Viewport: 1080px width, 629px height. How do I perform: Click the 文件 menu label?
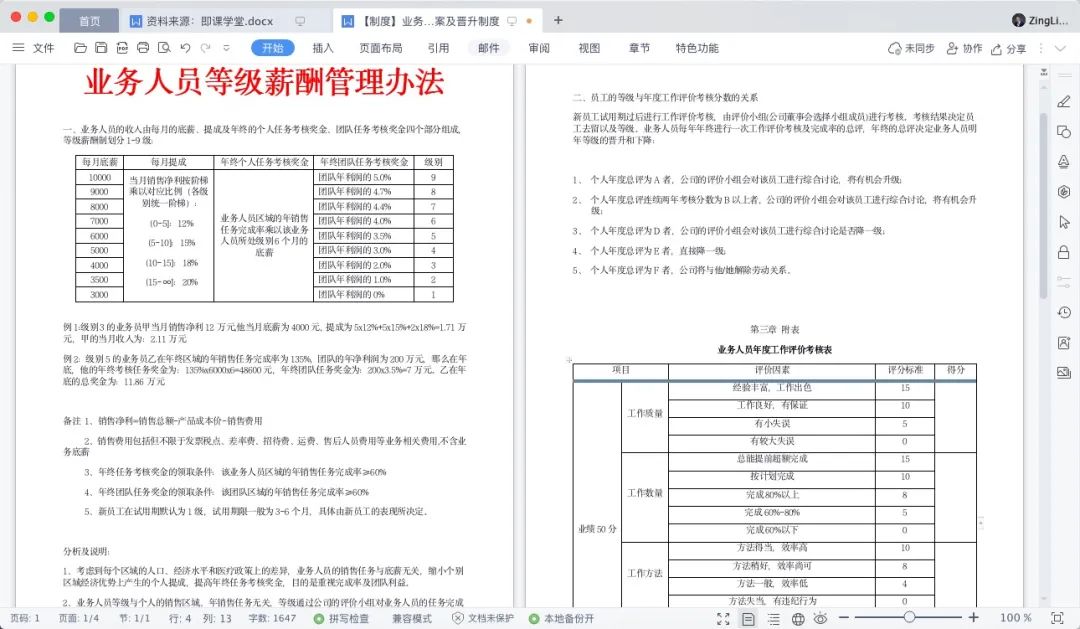point(43,48)
